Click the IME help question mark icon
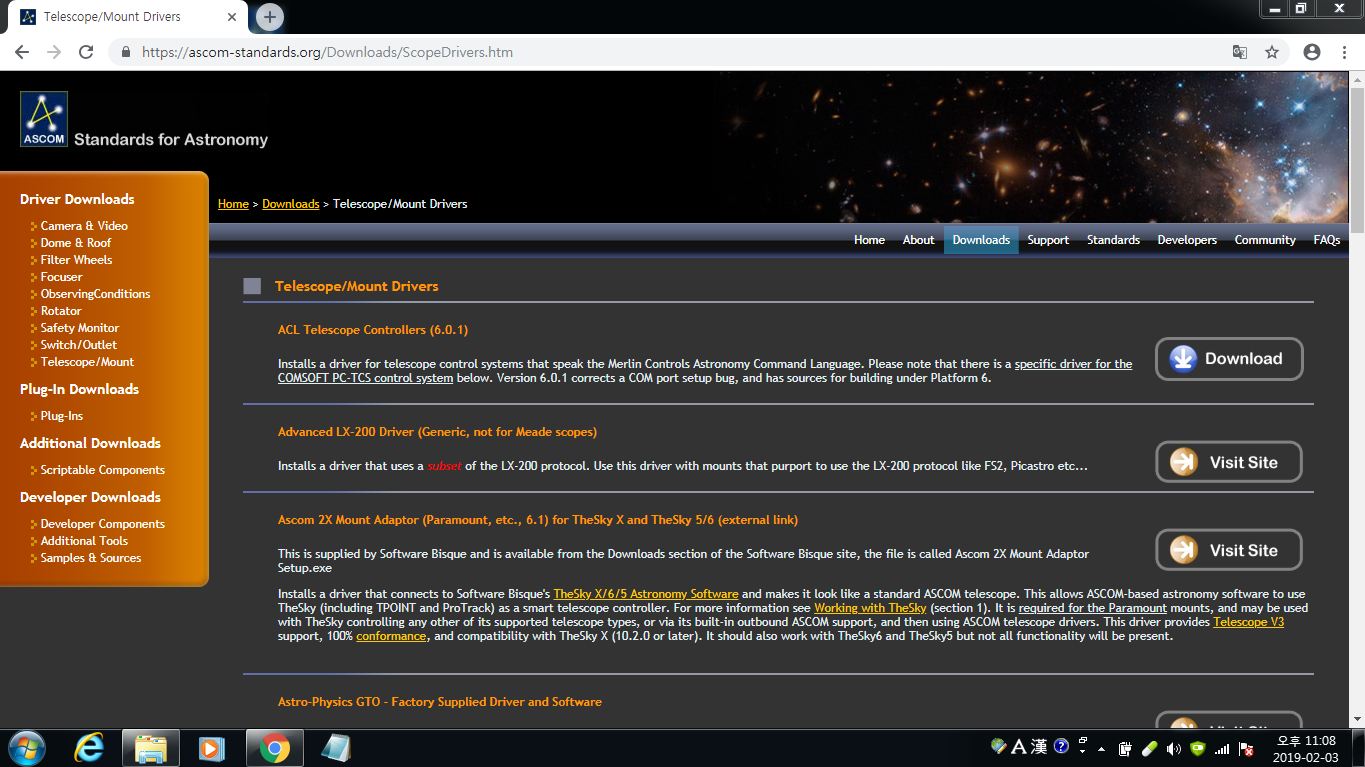1365x767 pixels. pyautogui.click(x=1061, y=746)
